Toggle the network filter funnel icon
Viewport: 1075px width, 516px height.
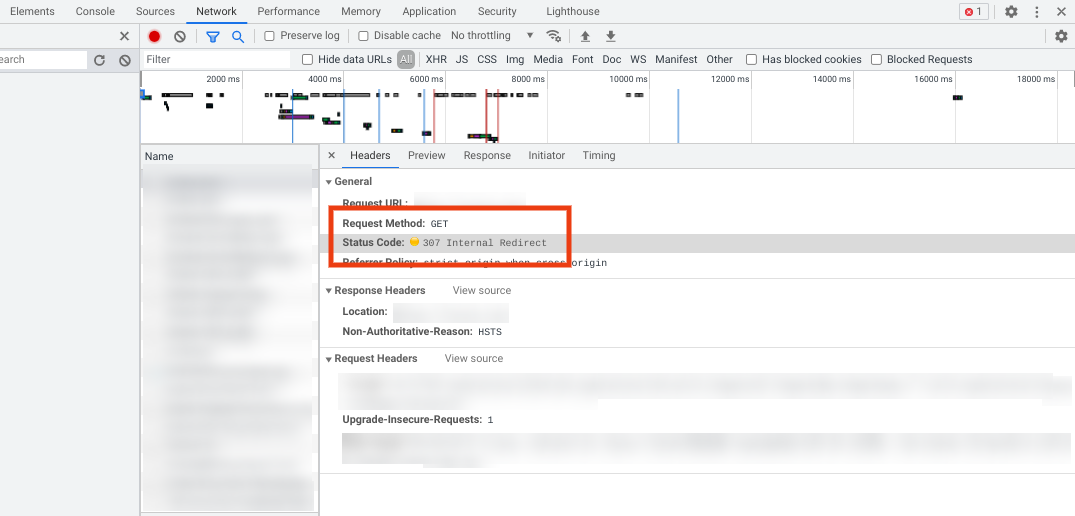pos(213,36)
